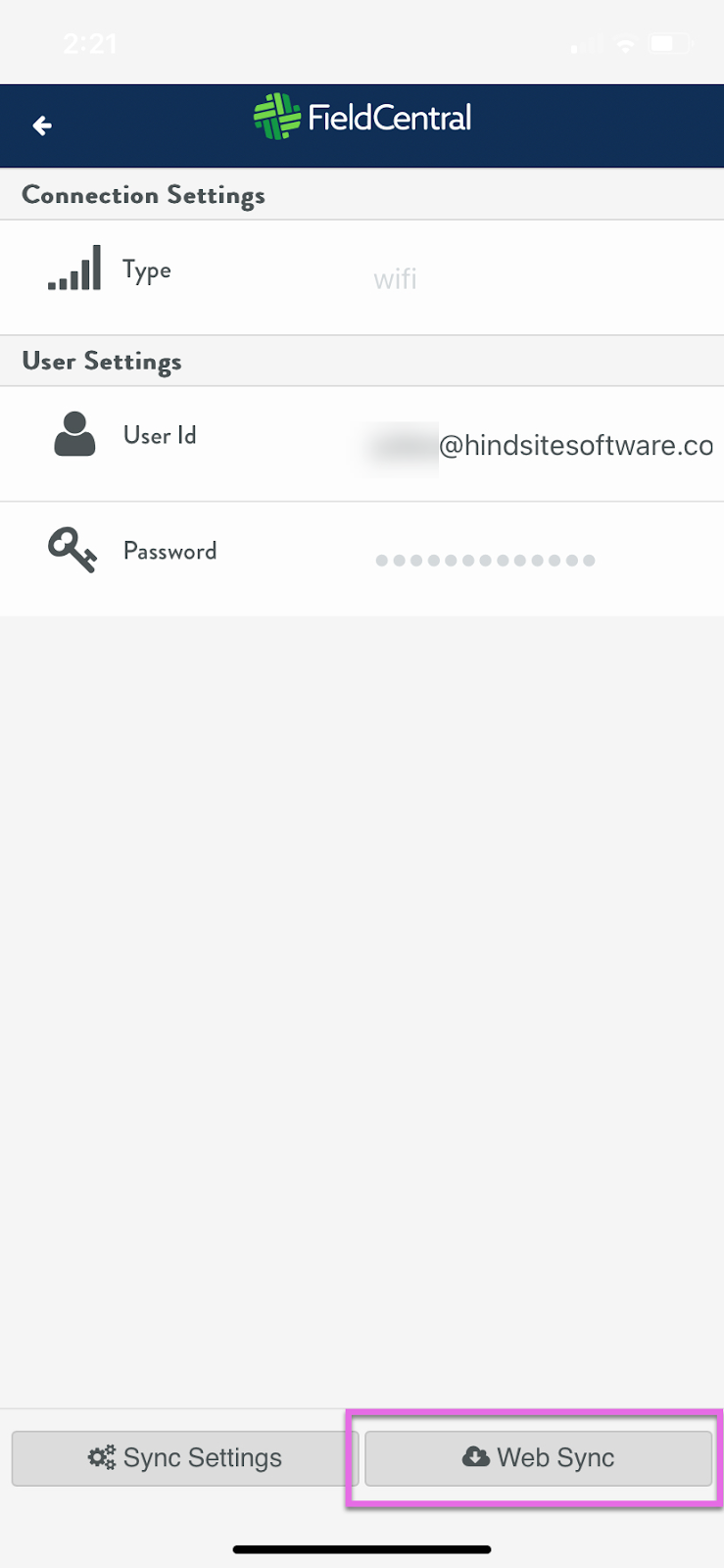
Task: Select the Type row label
Action: [147, 270]
